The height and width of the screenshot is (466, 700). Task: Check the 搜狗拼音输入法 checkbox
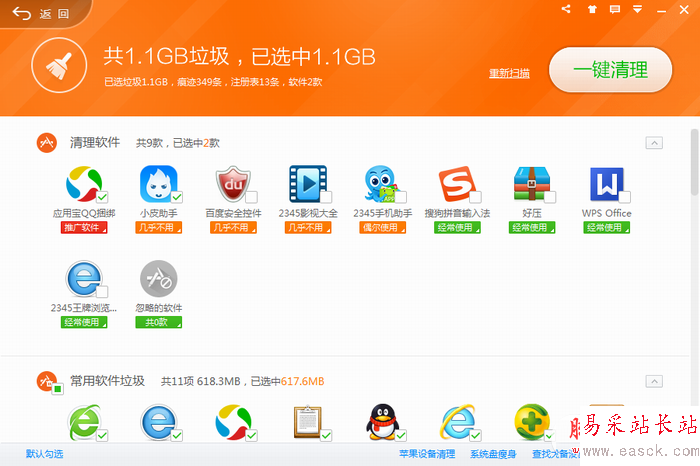click(475, 196)
